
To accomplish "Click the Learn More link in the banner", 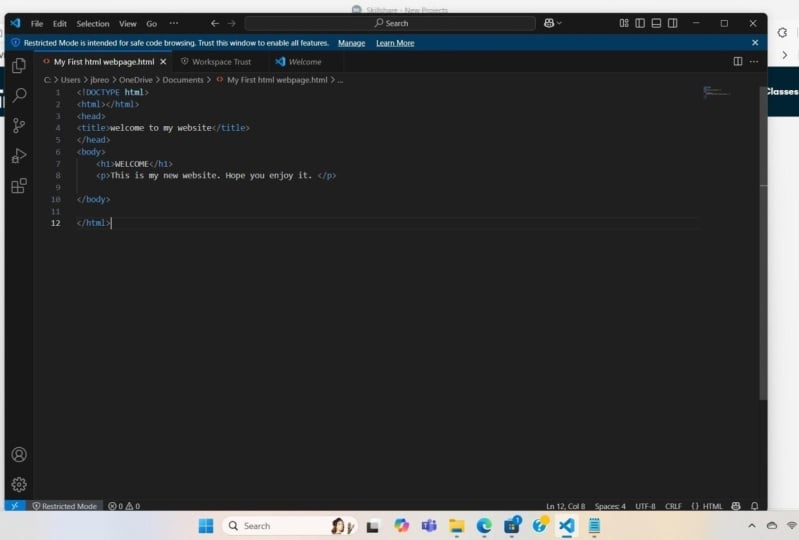I will [x=395, y=43].
